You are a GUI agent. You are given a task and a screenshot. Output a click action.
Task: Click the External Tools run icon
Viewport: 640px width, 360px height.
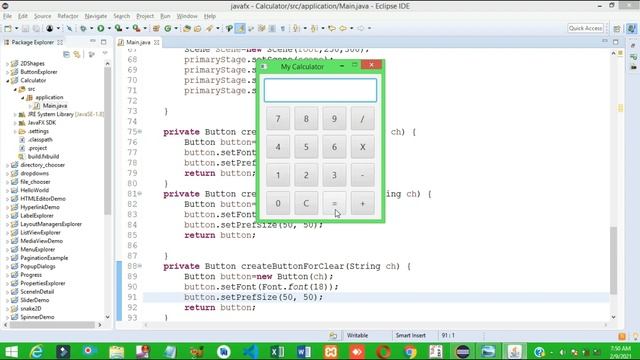click(x=136, y=28)
